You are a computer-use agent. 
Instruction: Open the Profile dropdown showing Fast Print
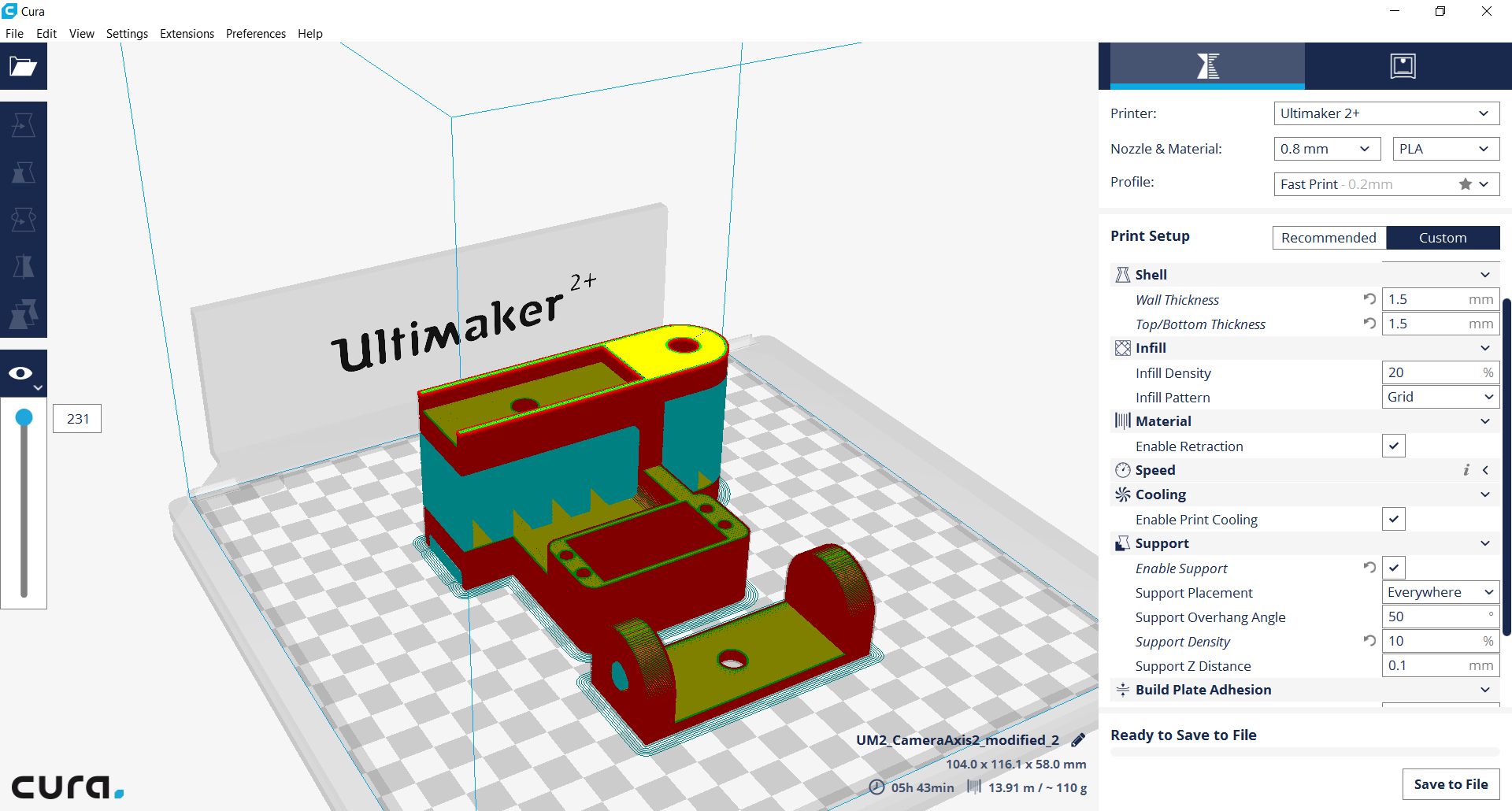pyautogui.click(x=1387, y=184)
